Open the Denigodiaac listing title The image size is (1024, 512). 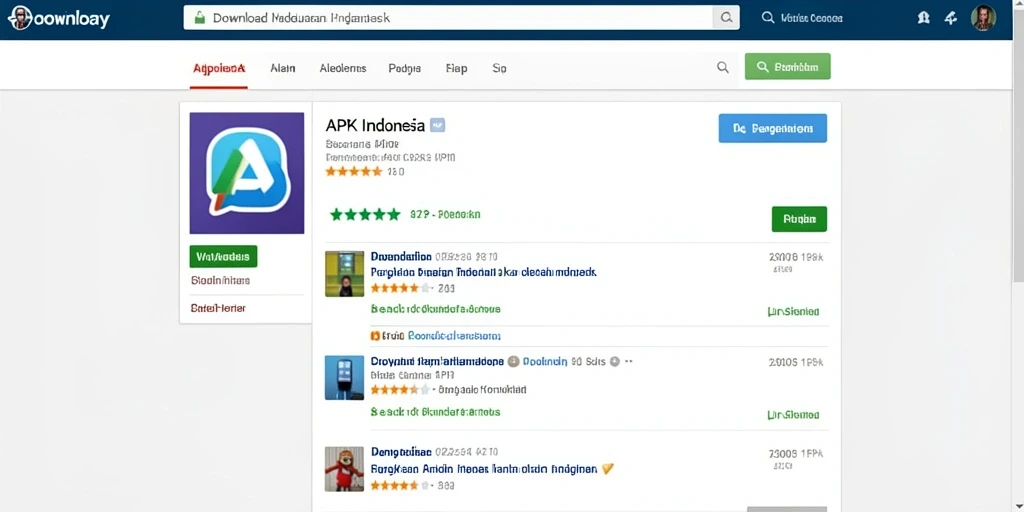(401, 451)
